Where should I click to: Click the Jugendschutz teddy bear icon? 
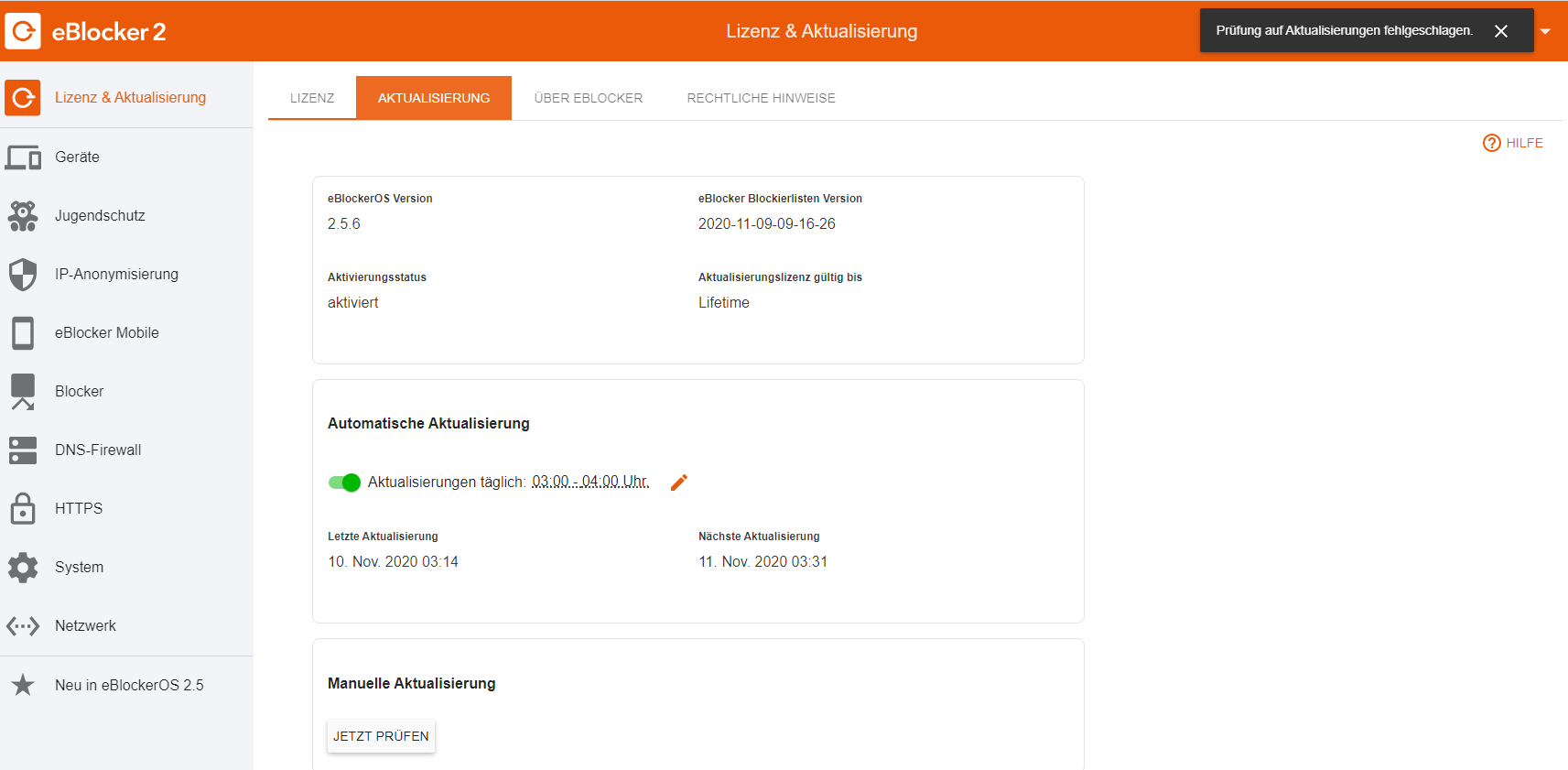coord(23,216)
